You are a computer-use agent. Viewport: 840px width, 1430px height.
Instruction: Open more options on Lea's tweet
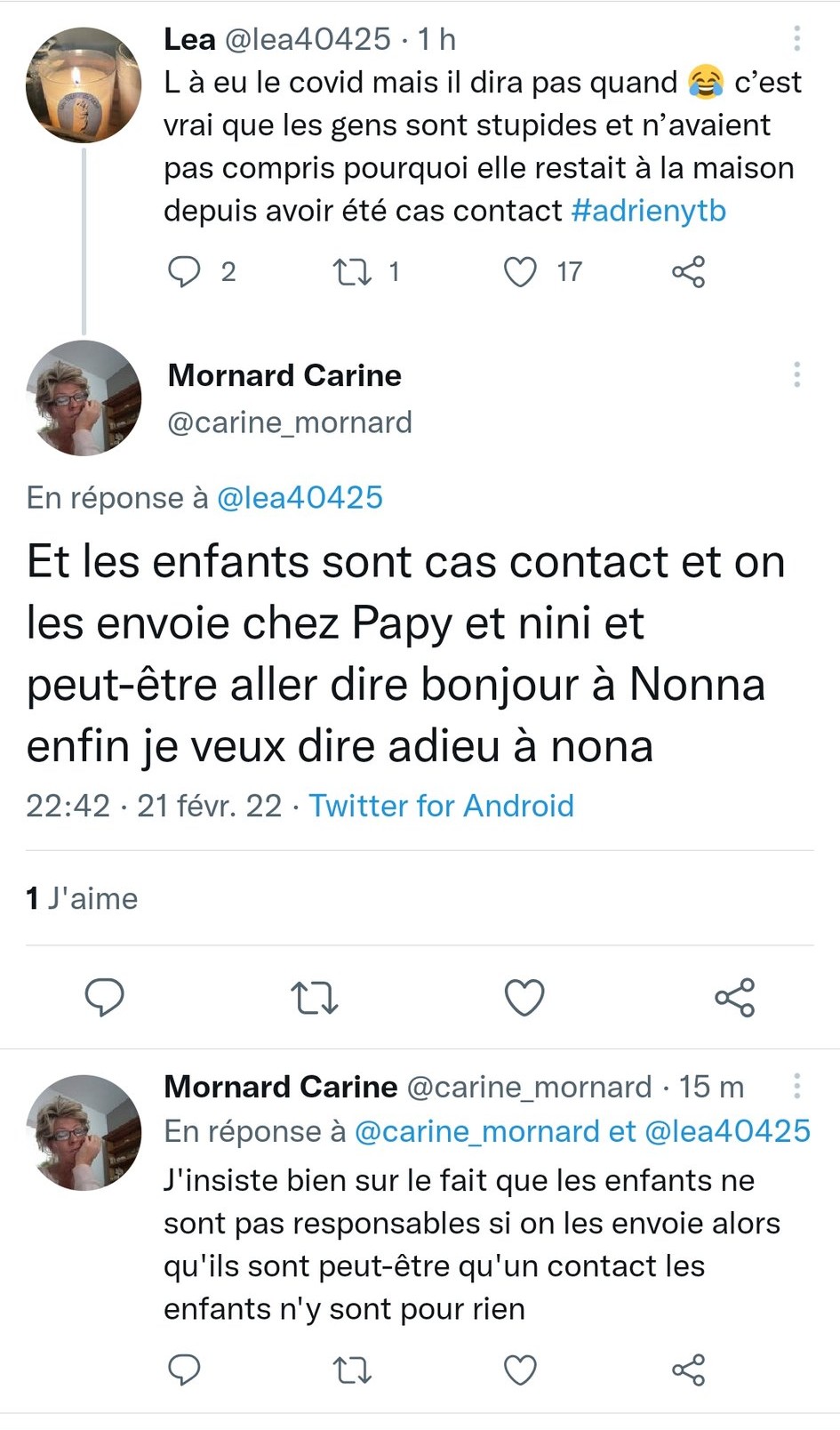tap(796, 38)
